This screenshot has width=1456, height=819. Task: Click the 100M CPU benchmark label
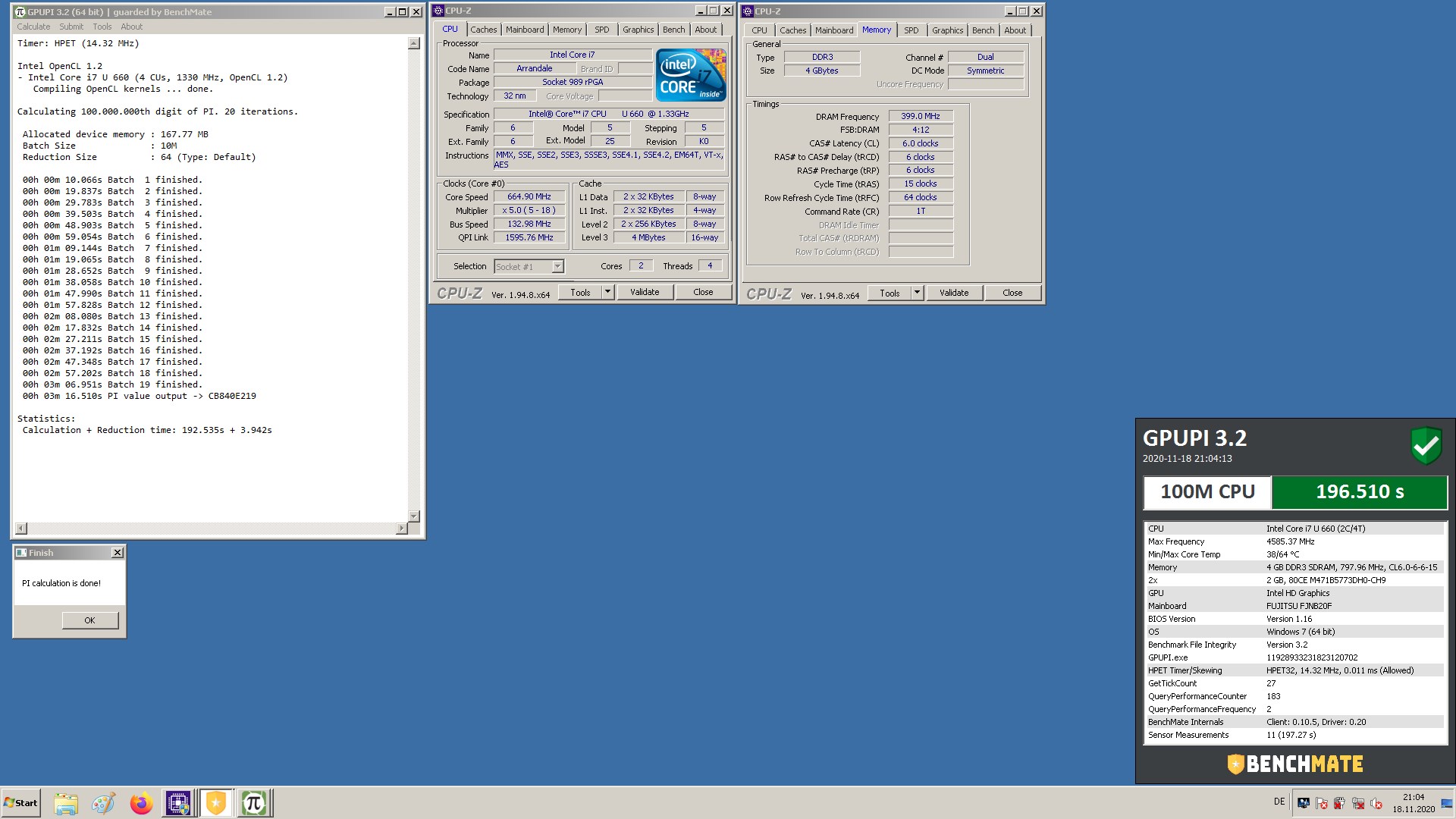[x=1207, y=492]
